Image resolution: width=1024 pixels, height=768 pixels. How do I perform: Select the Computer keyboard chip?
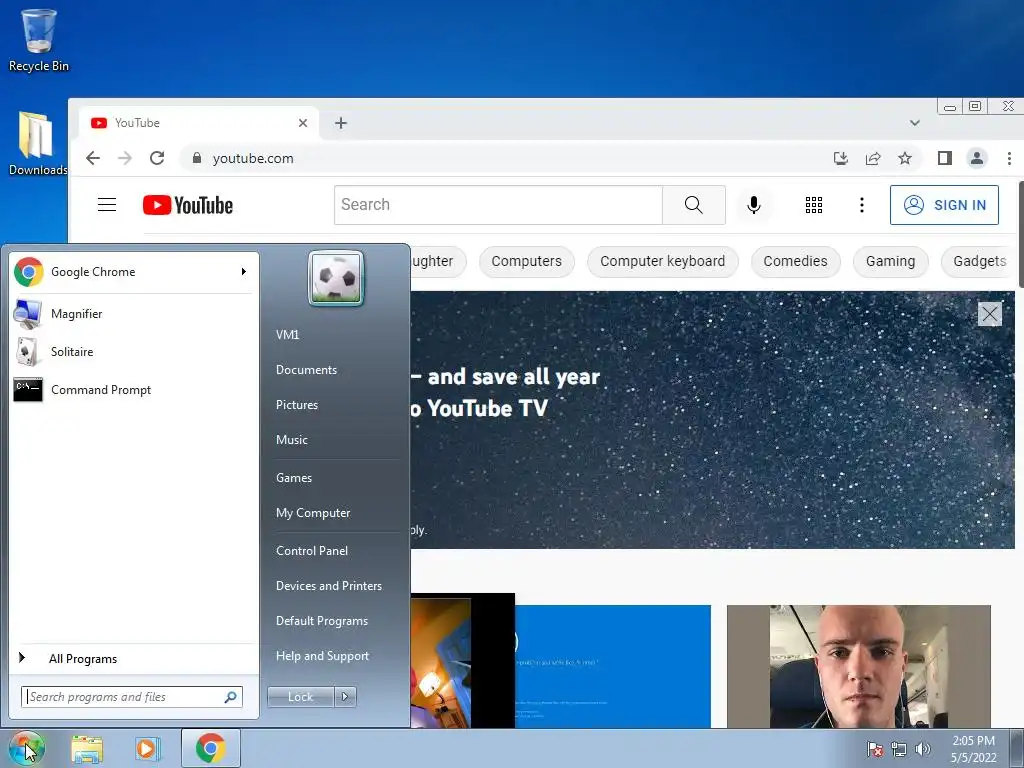coord(662,261)
